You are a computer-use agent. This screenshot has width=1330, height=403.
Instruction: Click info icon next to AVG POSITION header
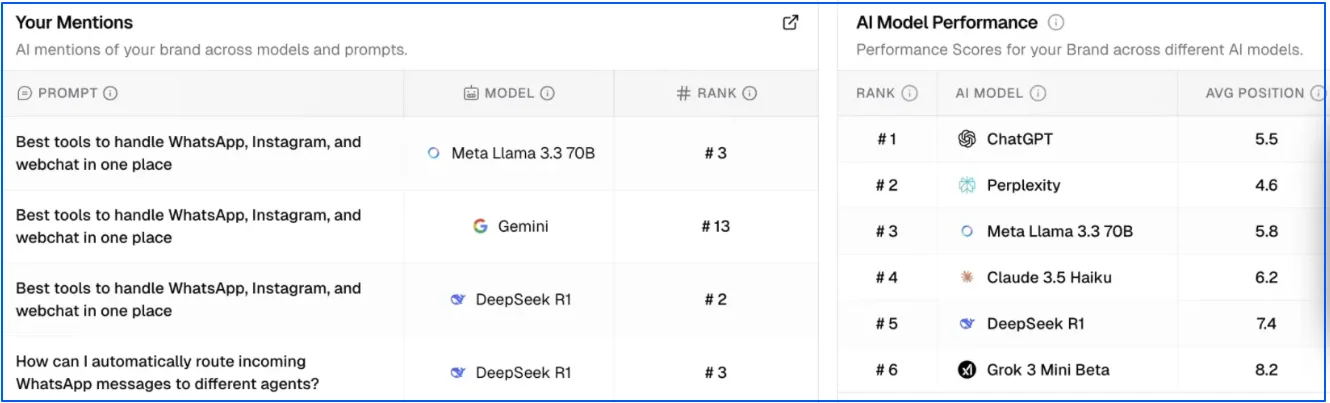1318,93
